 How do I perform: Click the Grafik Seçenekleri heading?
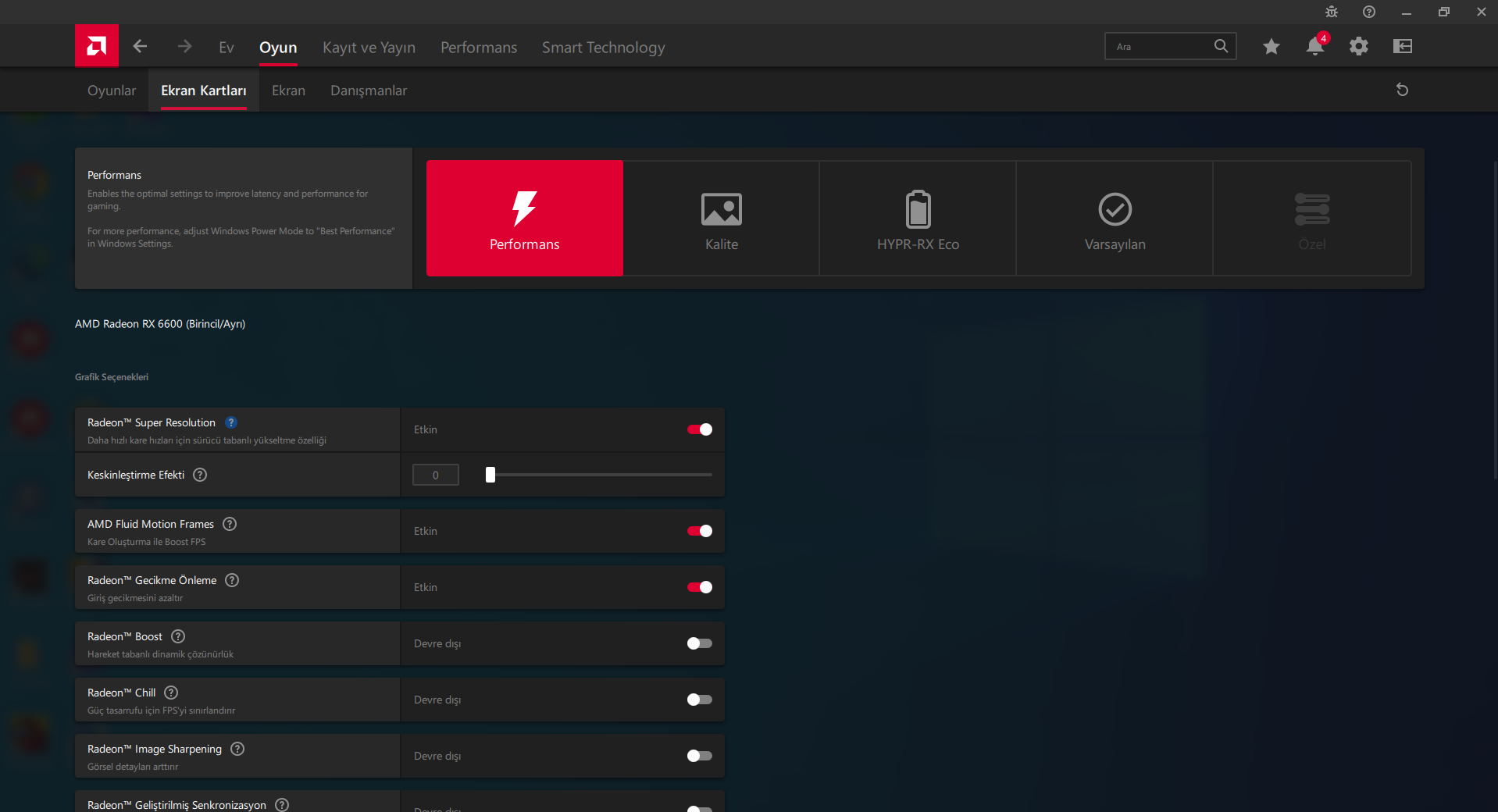(112, 377)
